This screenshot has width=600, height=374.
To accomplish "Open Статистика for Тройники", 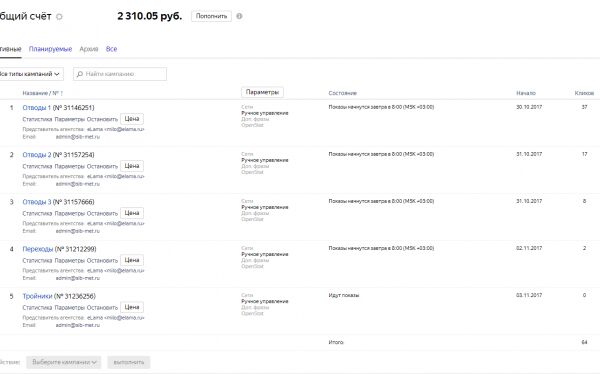I will tap(37, 307).
